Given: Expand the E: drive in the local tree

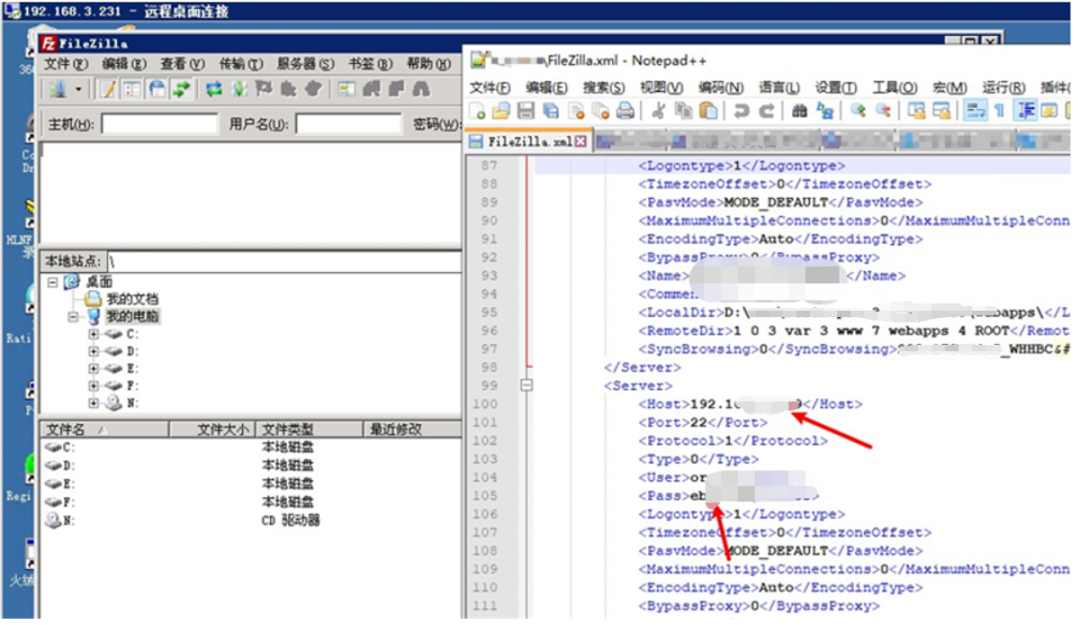Looking at the screenshot, I should pos(93,369).
